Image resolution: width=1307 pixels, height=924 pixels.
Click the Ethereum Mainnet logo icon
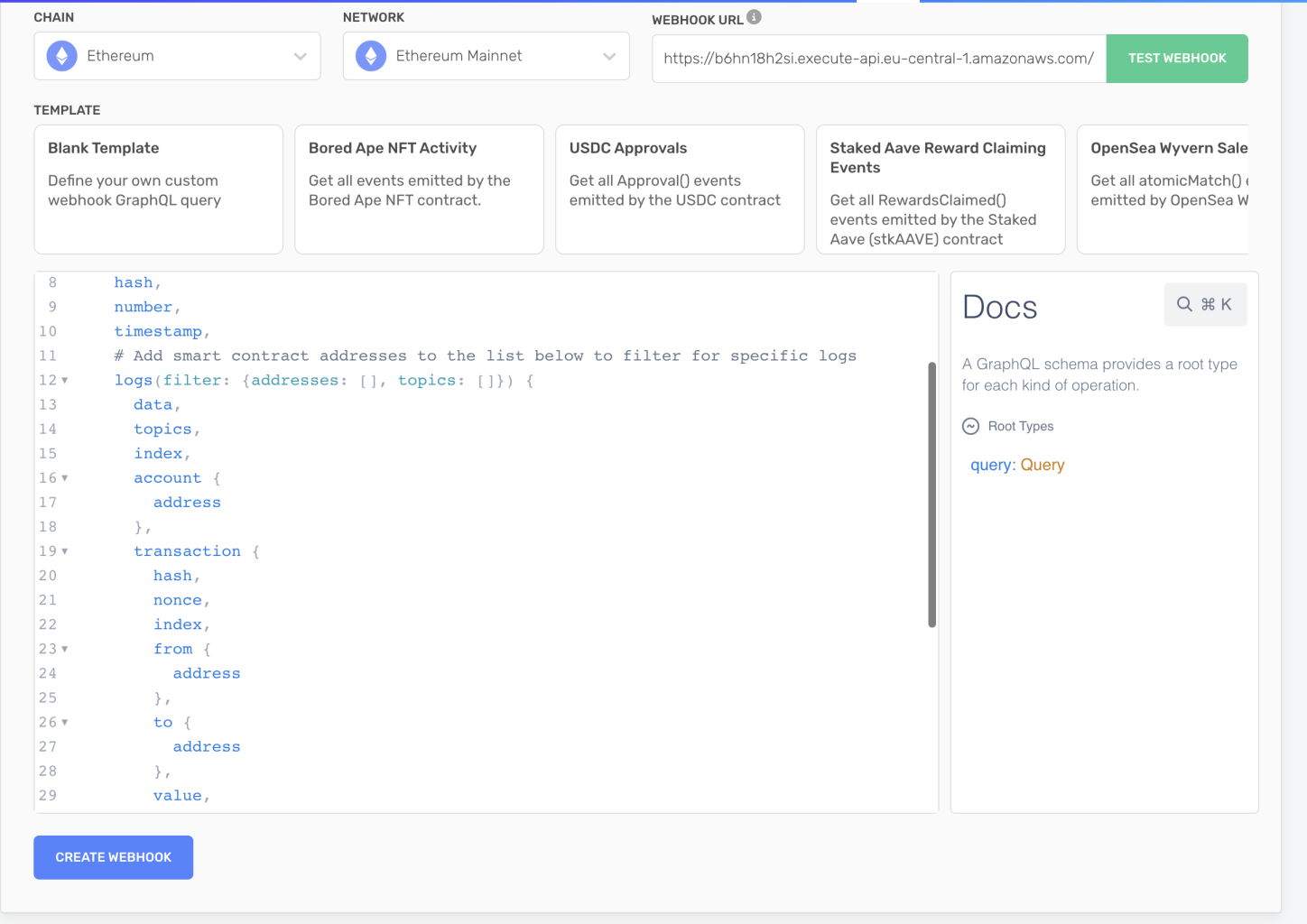coord(371,56)
